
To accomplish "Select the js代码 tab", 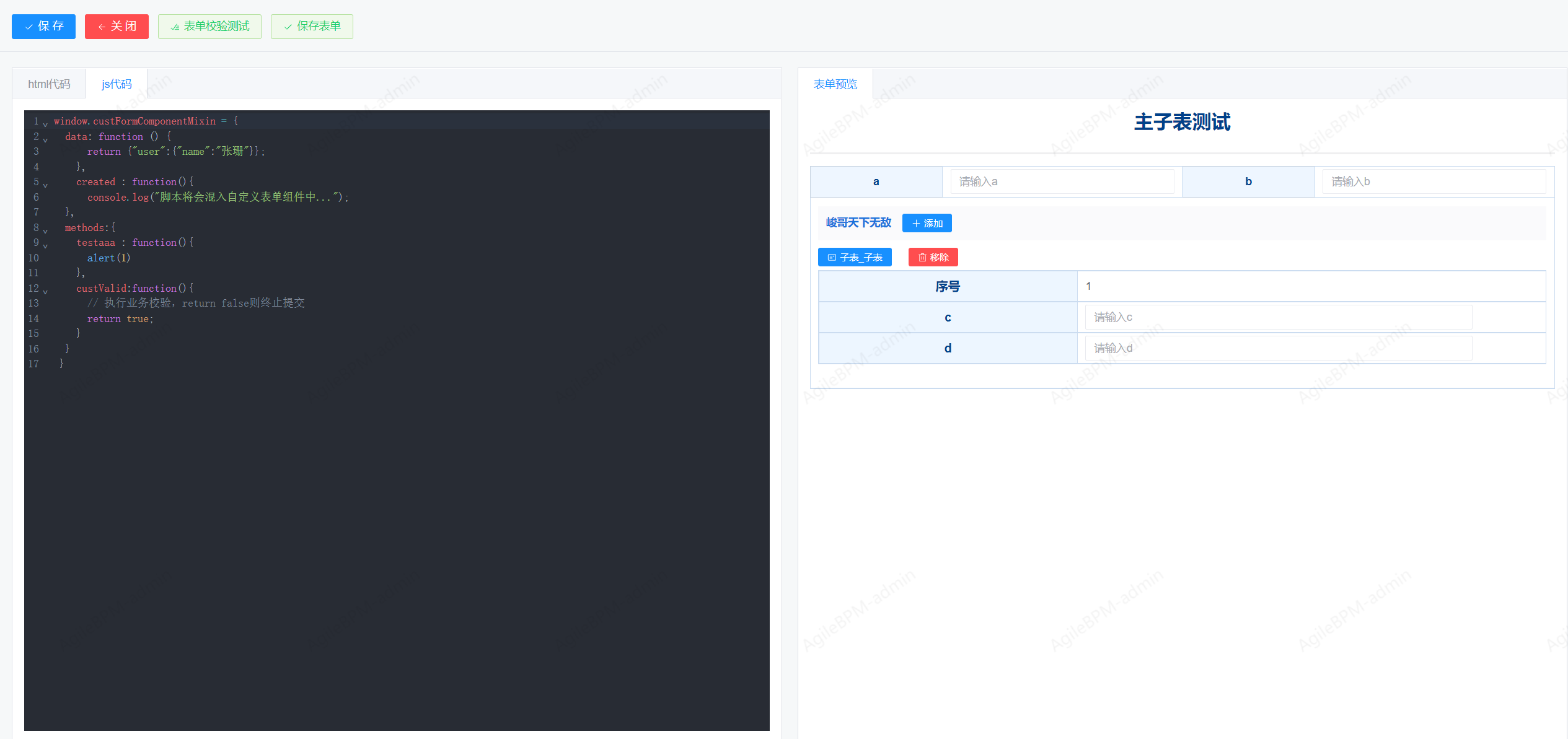I will [x=117, y=84].
